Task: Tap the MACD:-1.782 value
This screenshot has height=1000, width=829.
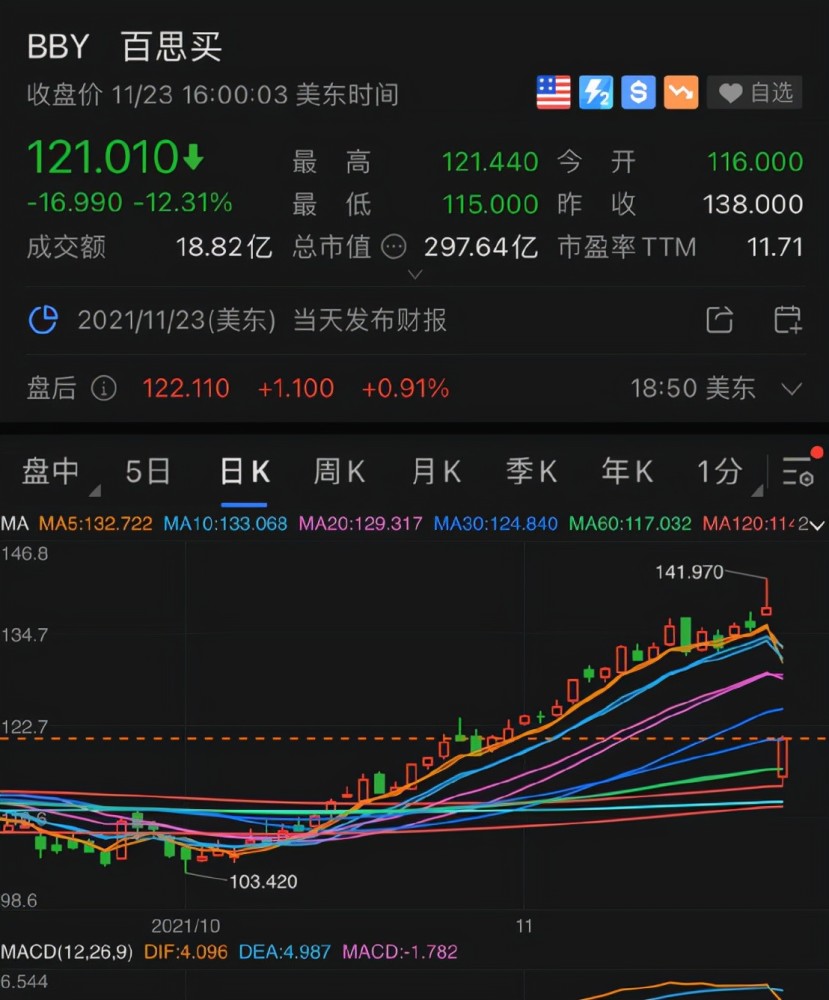Action: 400,952
